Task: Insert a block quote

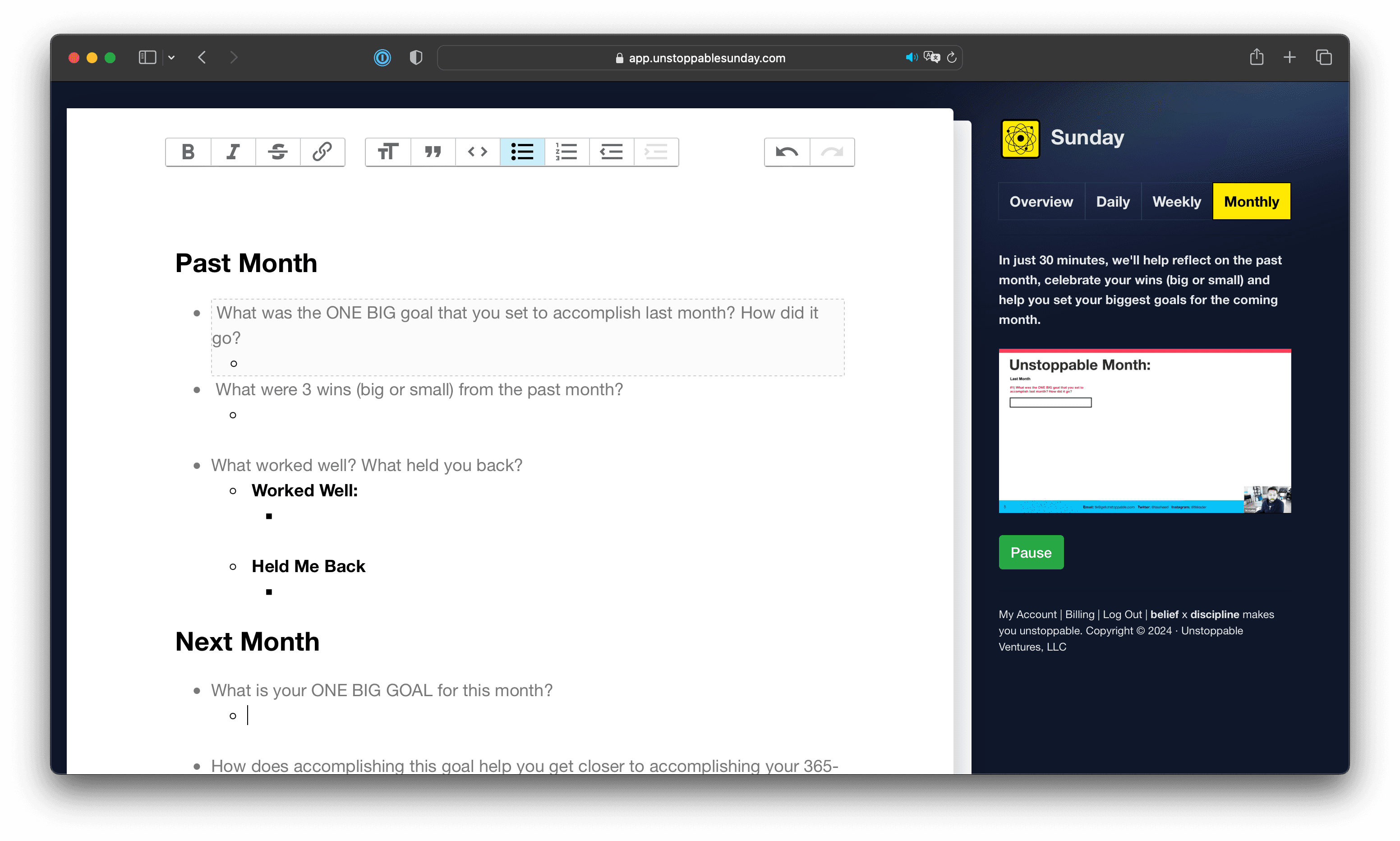Action: [433, 152]
